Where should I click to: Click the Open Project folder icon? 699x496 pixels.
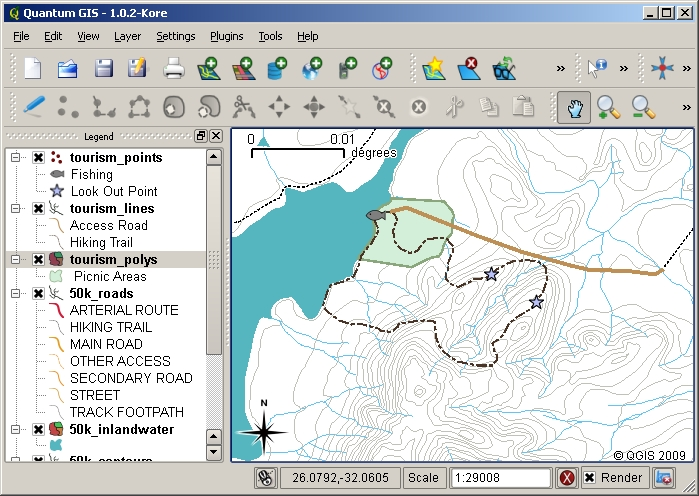pyautogui.click(x=68, y=69)
